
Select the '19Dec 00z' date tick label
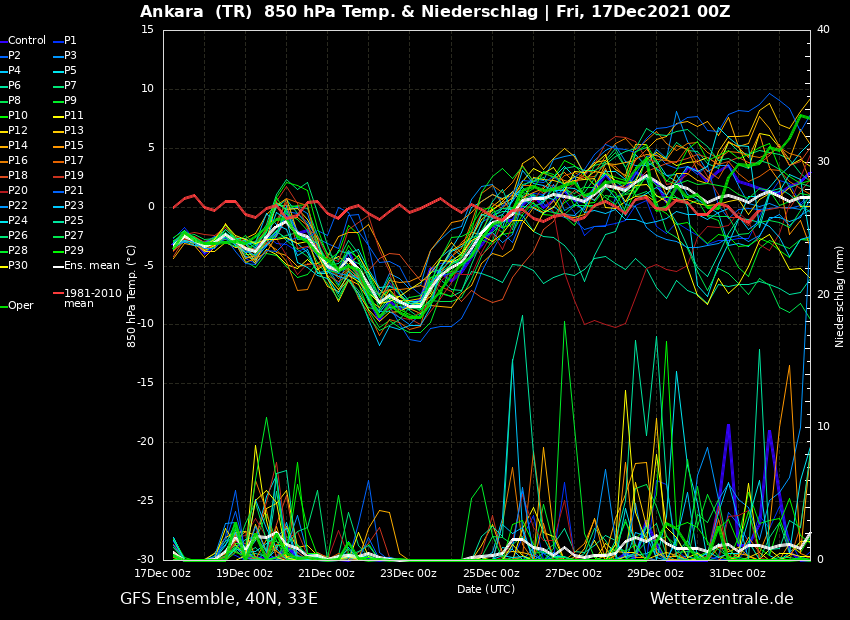coord(245,573)
